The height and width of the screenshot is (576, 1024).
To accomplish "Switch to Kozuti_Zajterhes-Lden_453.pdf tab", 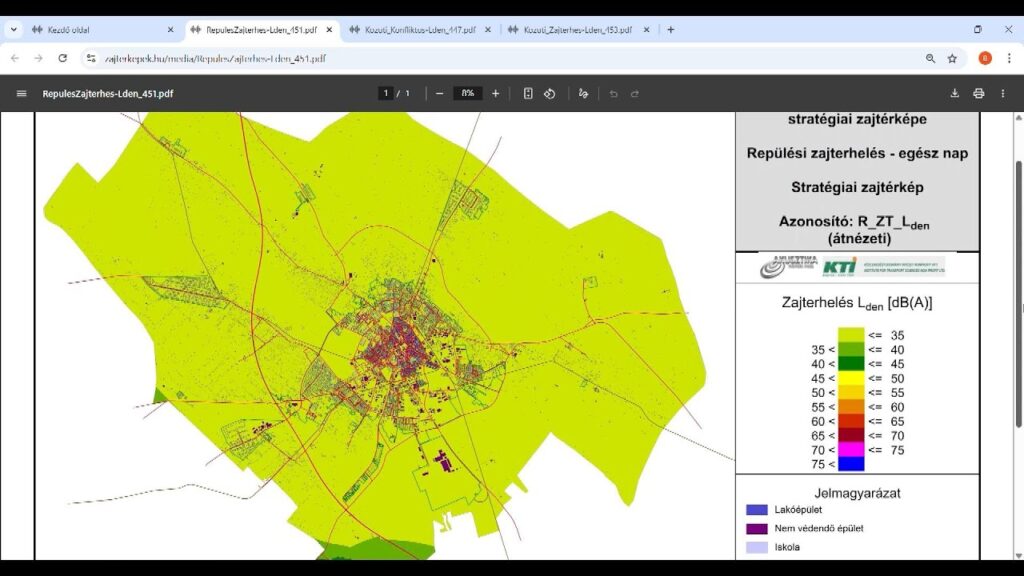I will 577,30.
